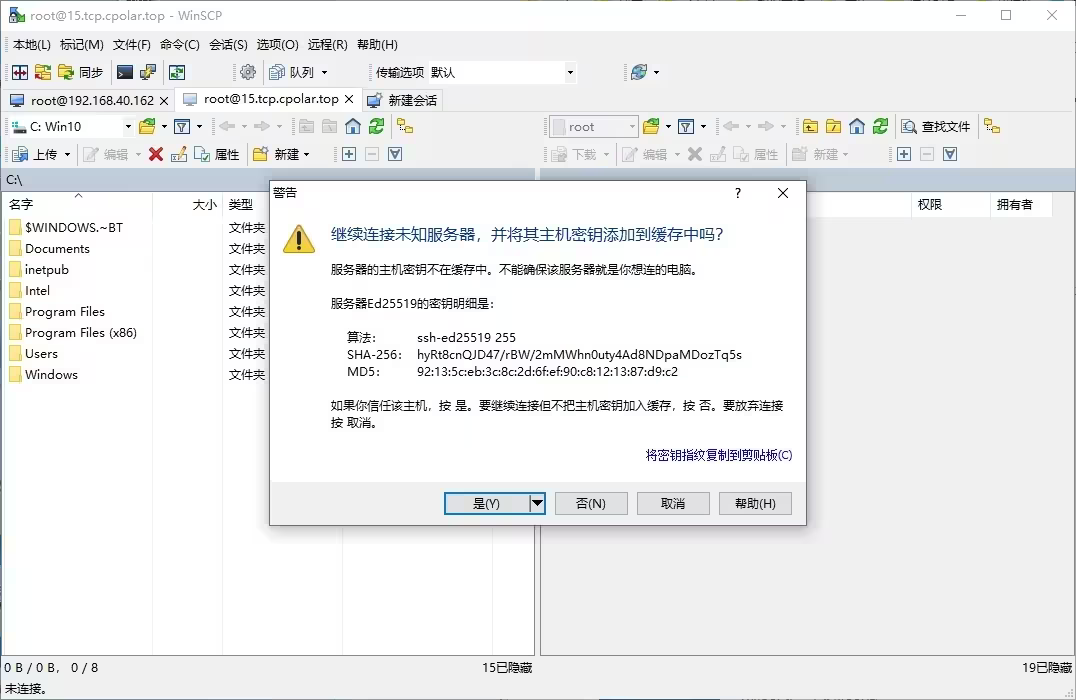Open the terminal console icon
The width and height of the screenshot is (1076, 700).
[x=125, y=72]
